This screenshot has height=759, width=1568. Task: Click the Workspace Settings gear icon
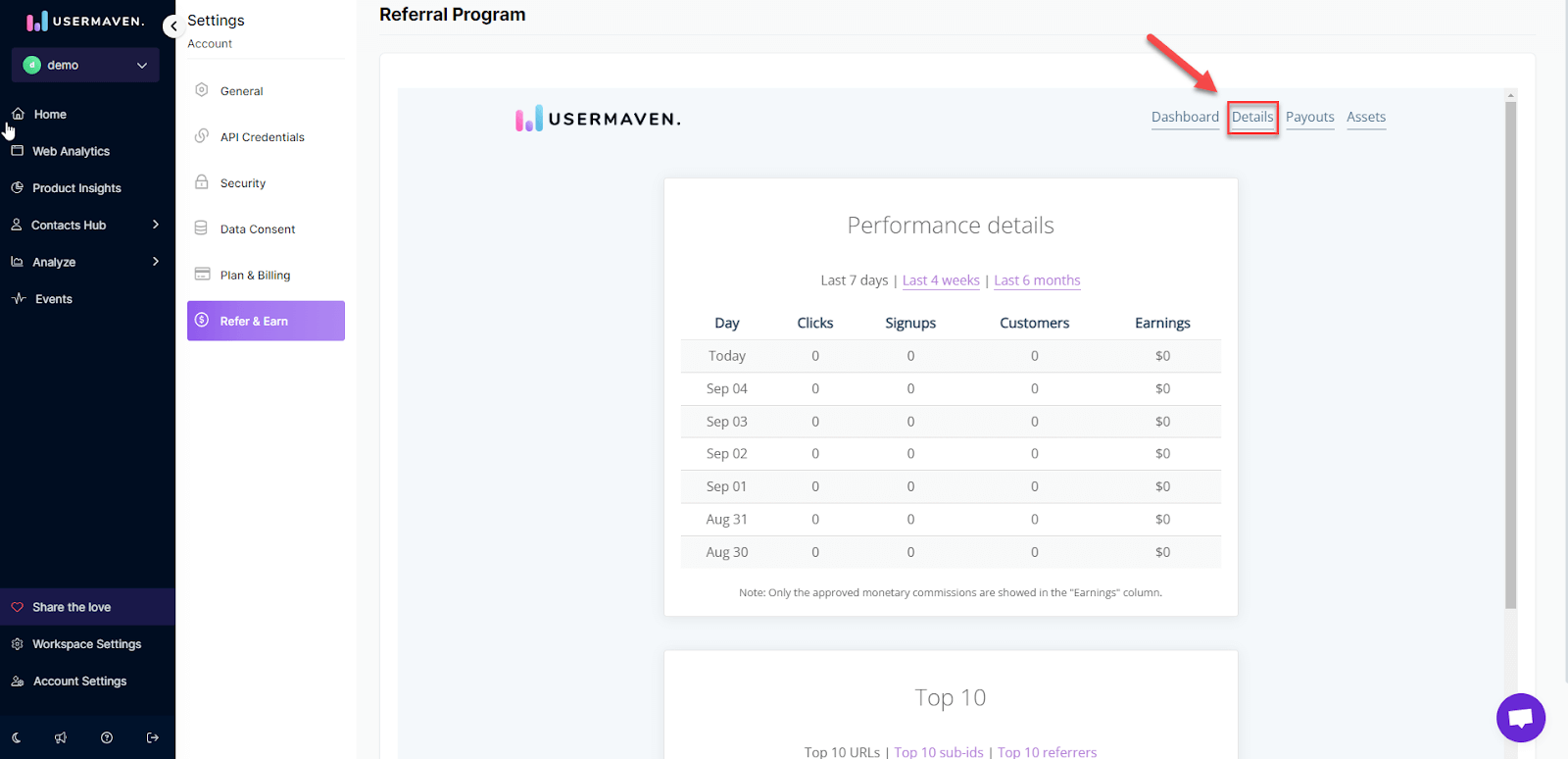tap(18, 644)
